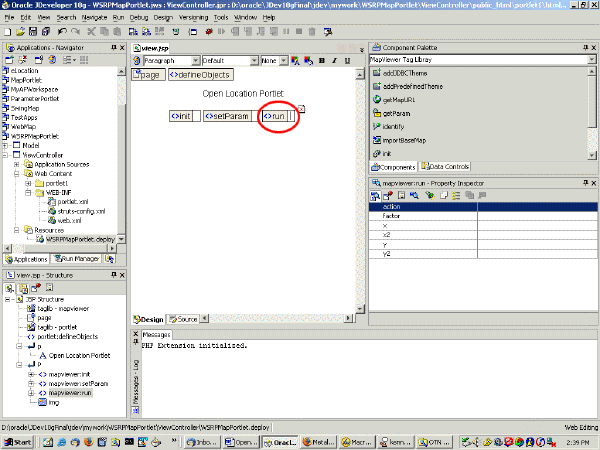Click the page tag in editor
This screenshot has width=600, height=450.
click(x=148, y=75)
